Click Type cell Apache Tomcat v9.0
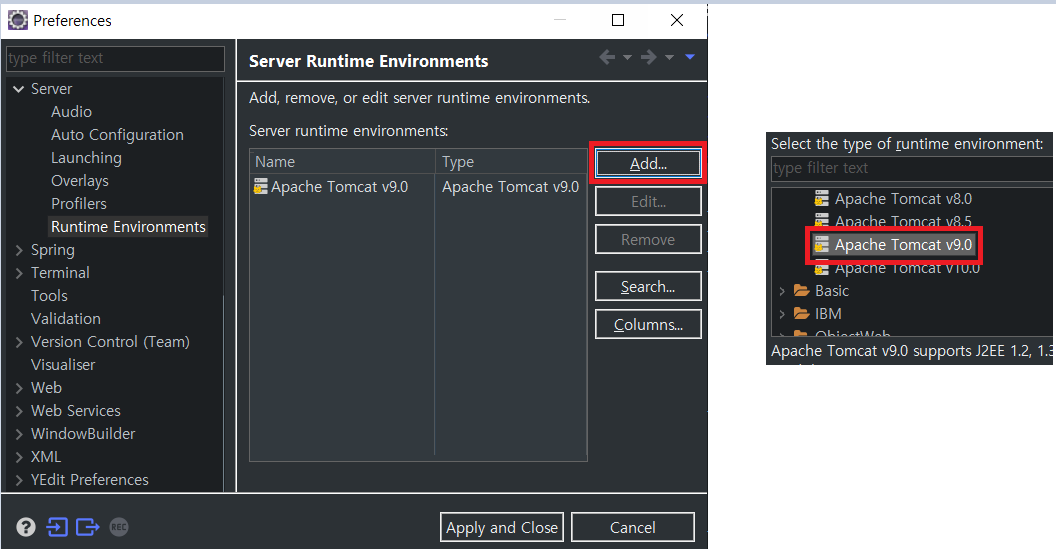This screenshot has width=1056, height=549. tap(510, 187)
